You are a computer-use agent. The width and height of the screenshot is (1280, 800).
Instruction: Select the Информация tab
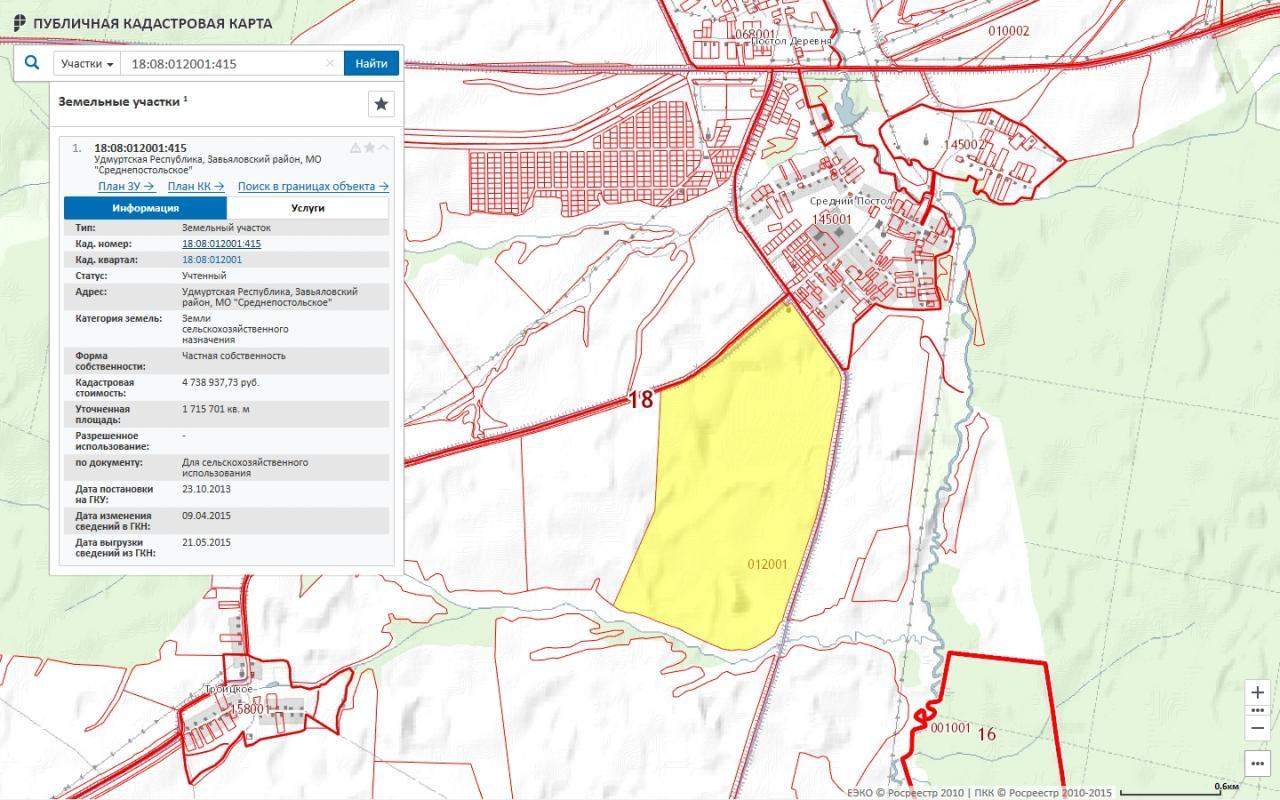pos(146,208)
